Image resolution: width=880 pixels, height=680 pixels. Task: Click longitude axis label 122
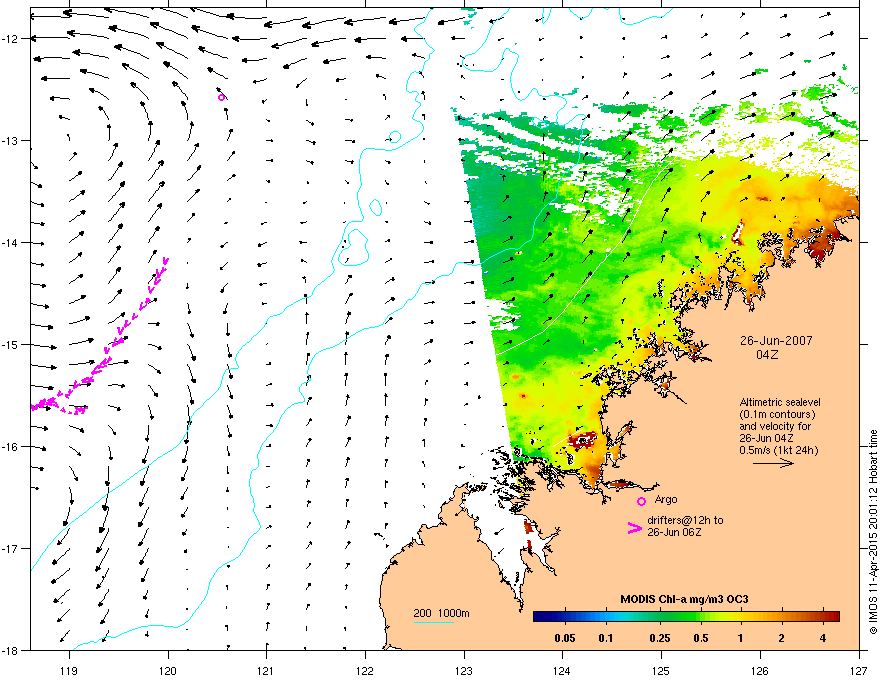pyautogui.click(x=365, y=670)
